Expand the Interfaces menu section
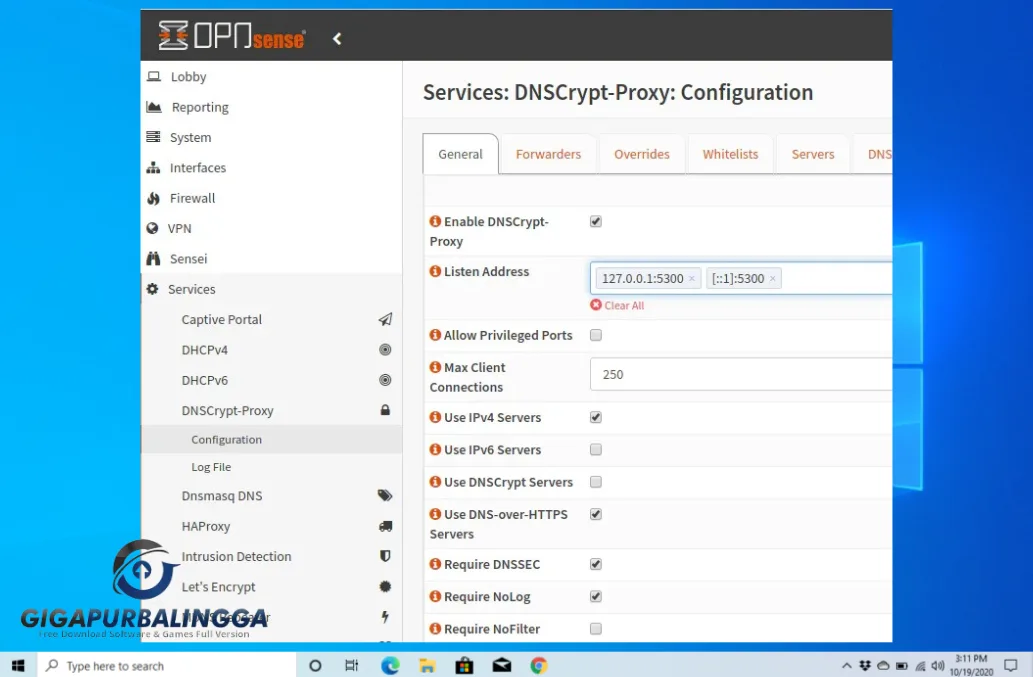Viewport: 1033px width, 677px height. pos(271,167)
